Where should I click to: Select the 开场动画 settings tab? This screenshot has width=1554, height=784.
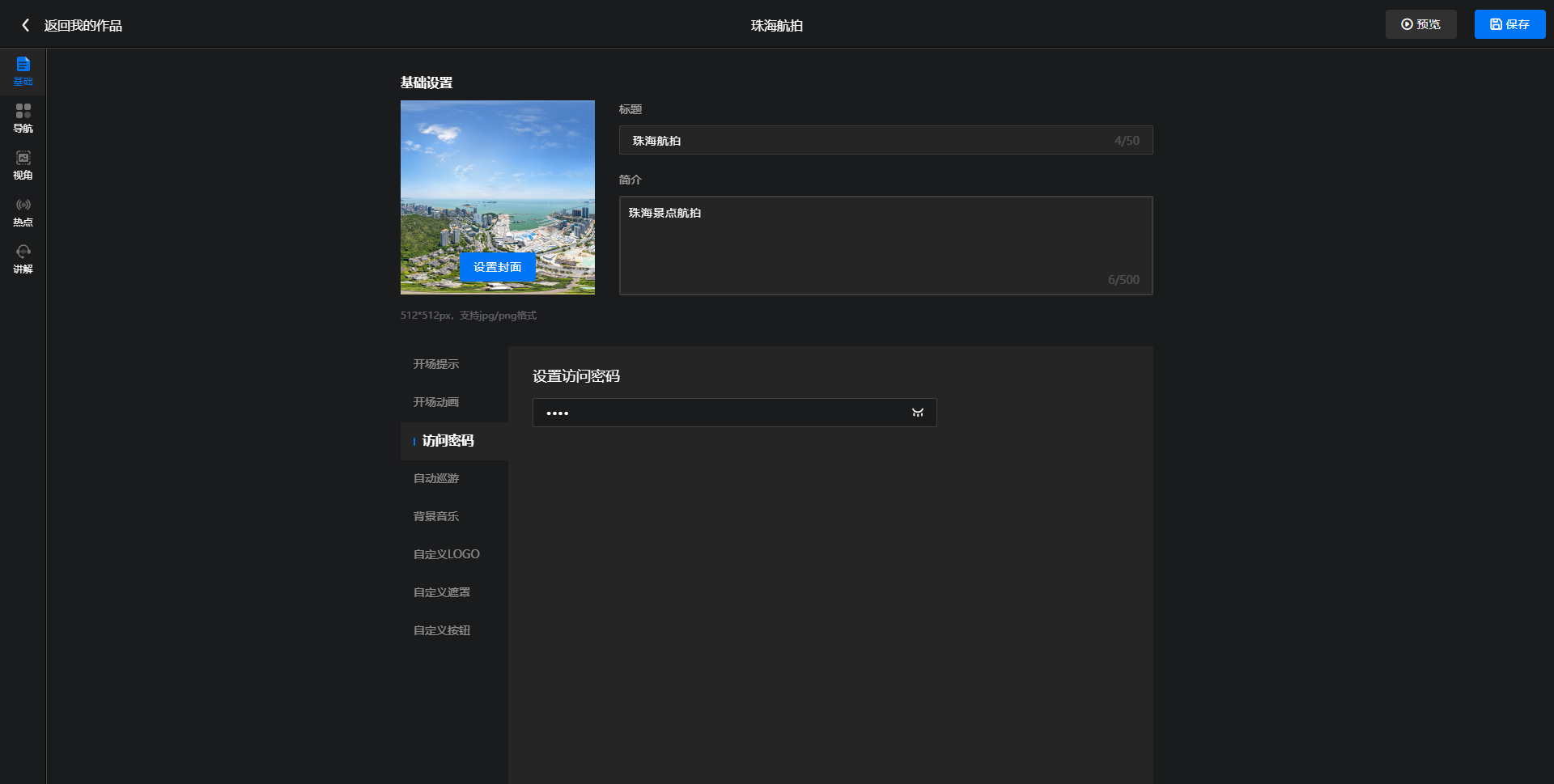tap(436, 402)
